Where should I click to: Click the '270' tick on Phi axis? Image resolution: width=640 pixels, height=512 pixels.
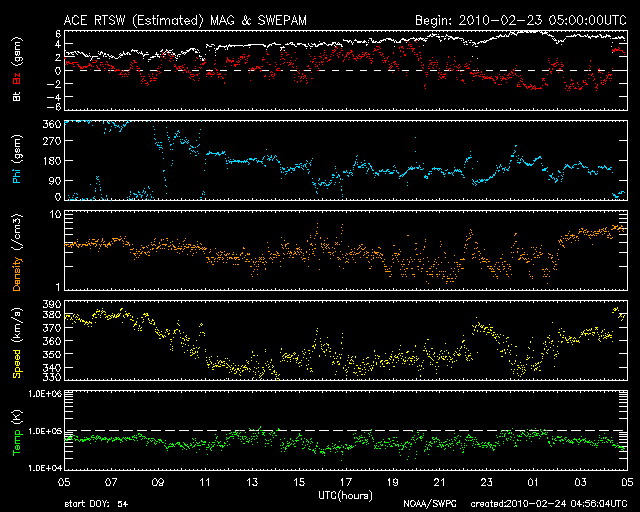(52, 141)
